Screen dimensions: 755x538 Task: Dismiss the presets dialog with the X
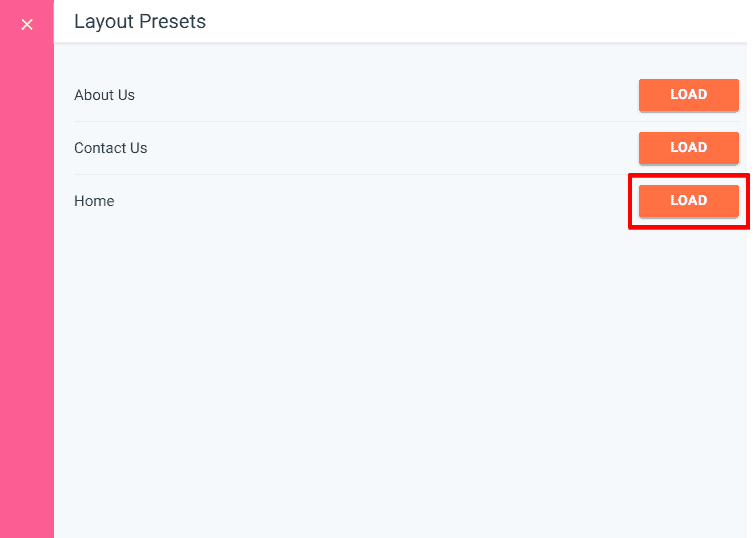(27, 24)
